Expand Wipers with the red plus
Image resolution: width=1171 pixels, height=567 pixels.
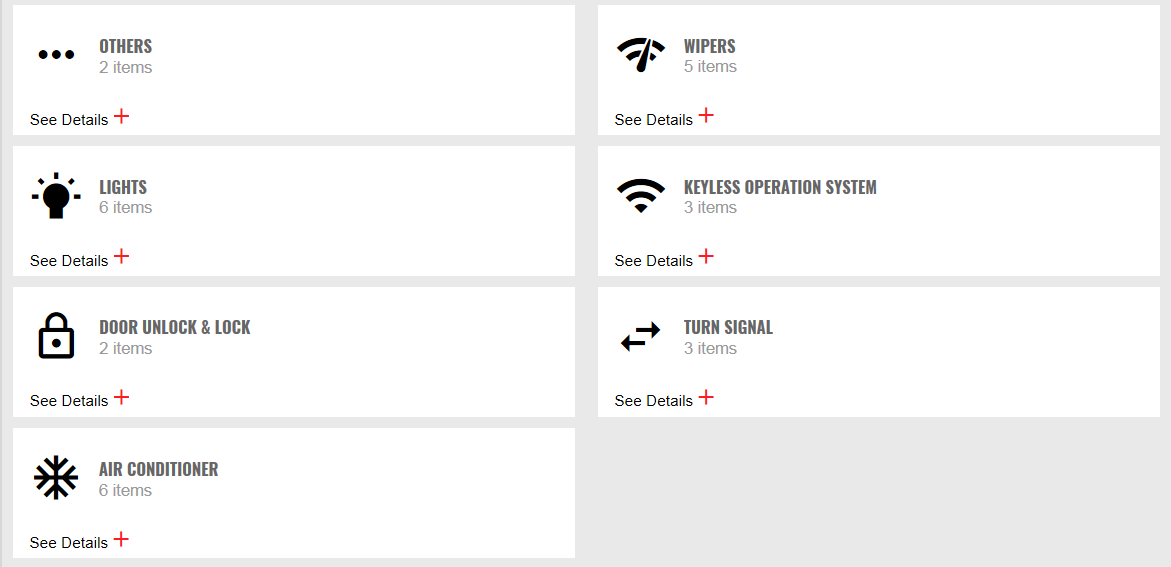point(706,116)
